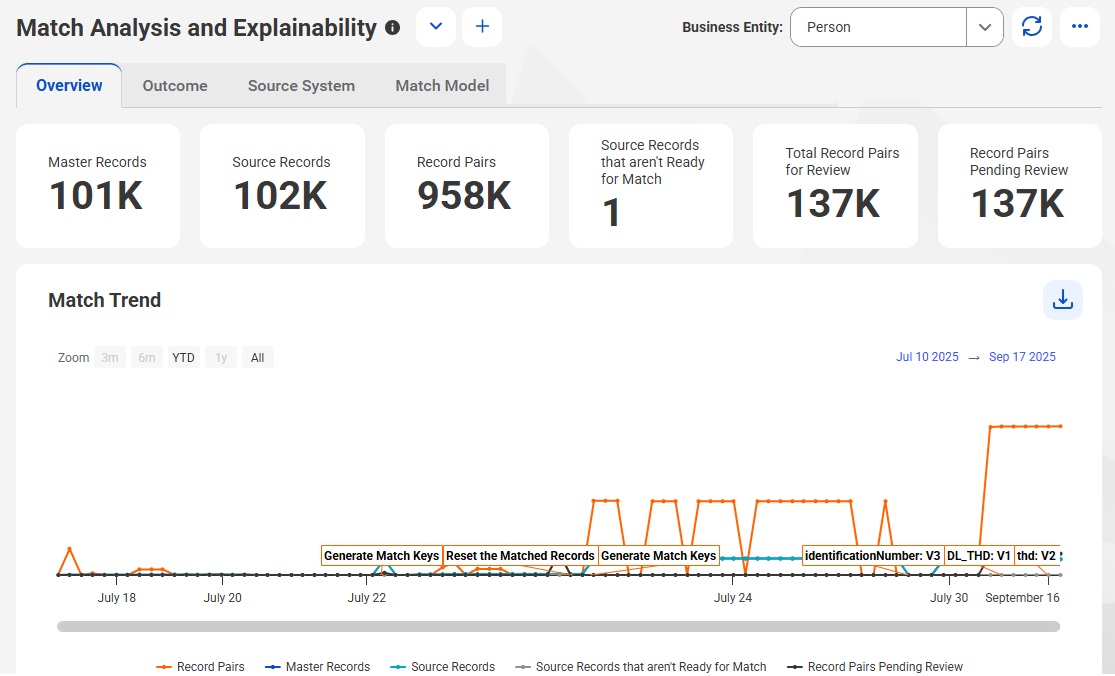The image size is (1115, 676).
Task: Go to the Match Model tab
Action: [442, 86]
